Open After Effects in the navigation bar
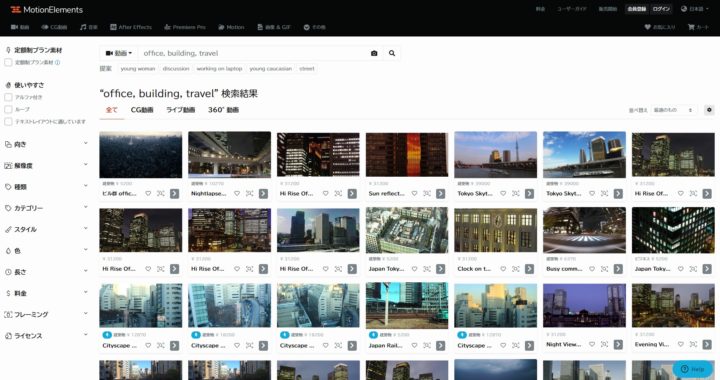Screen dimensions: 720x380 click(x=131, y=27)
